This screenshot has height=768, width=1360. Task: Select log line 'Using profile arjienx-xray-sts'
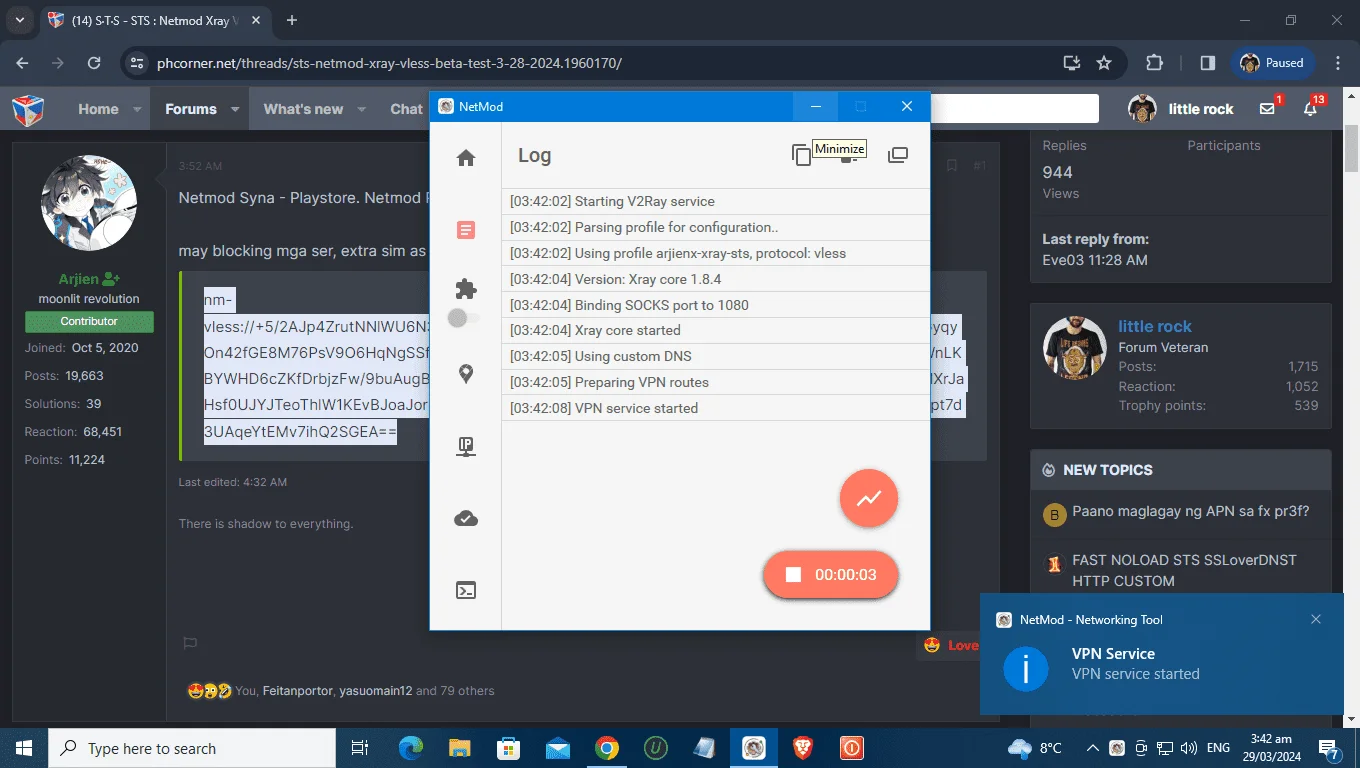pyautogui.click(x=716, y=253)
